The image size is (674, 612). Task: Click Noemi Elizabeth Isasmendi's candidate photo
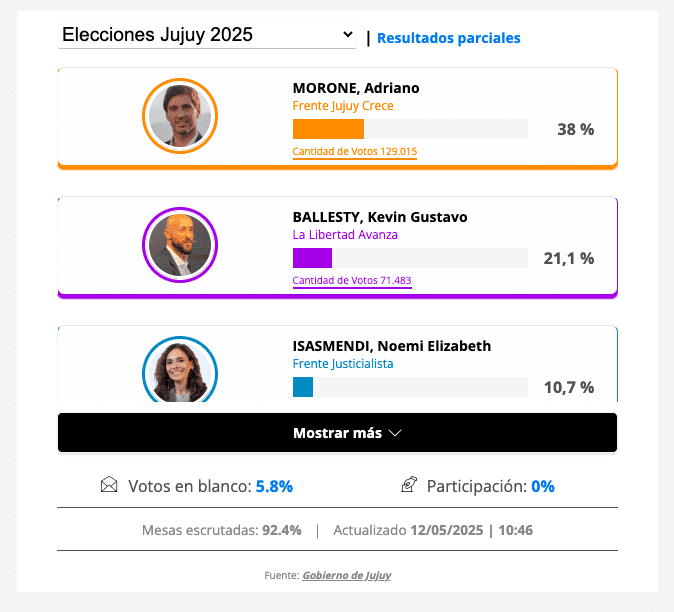click(x=180, y=371)
